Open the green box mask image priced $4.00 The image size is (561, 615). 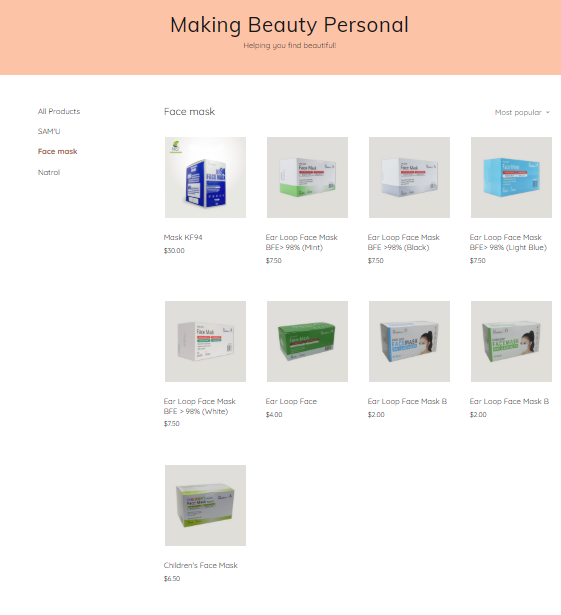pos(307,341)
